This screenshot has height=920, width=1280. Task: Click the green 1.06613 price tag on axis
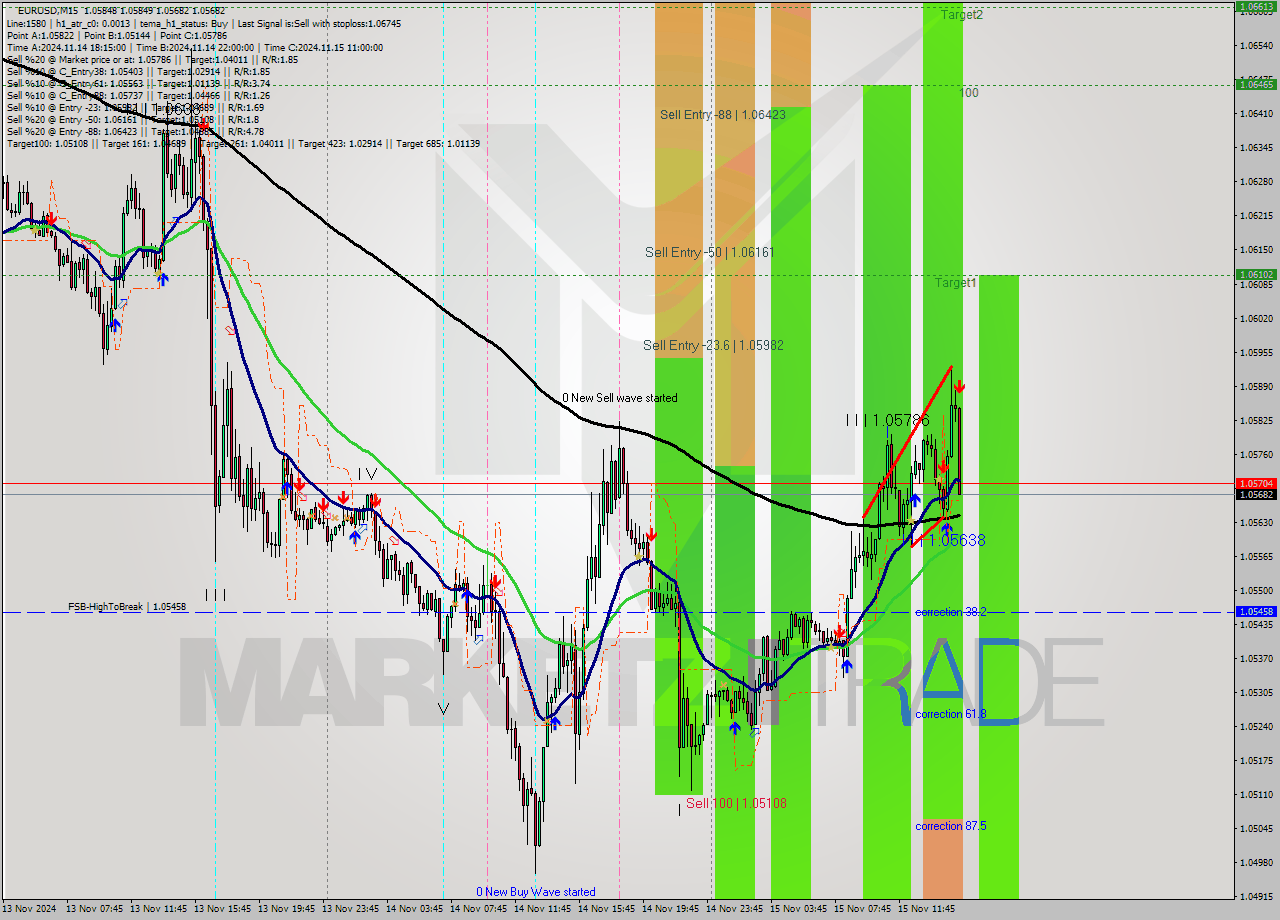[1255, 6]
